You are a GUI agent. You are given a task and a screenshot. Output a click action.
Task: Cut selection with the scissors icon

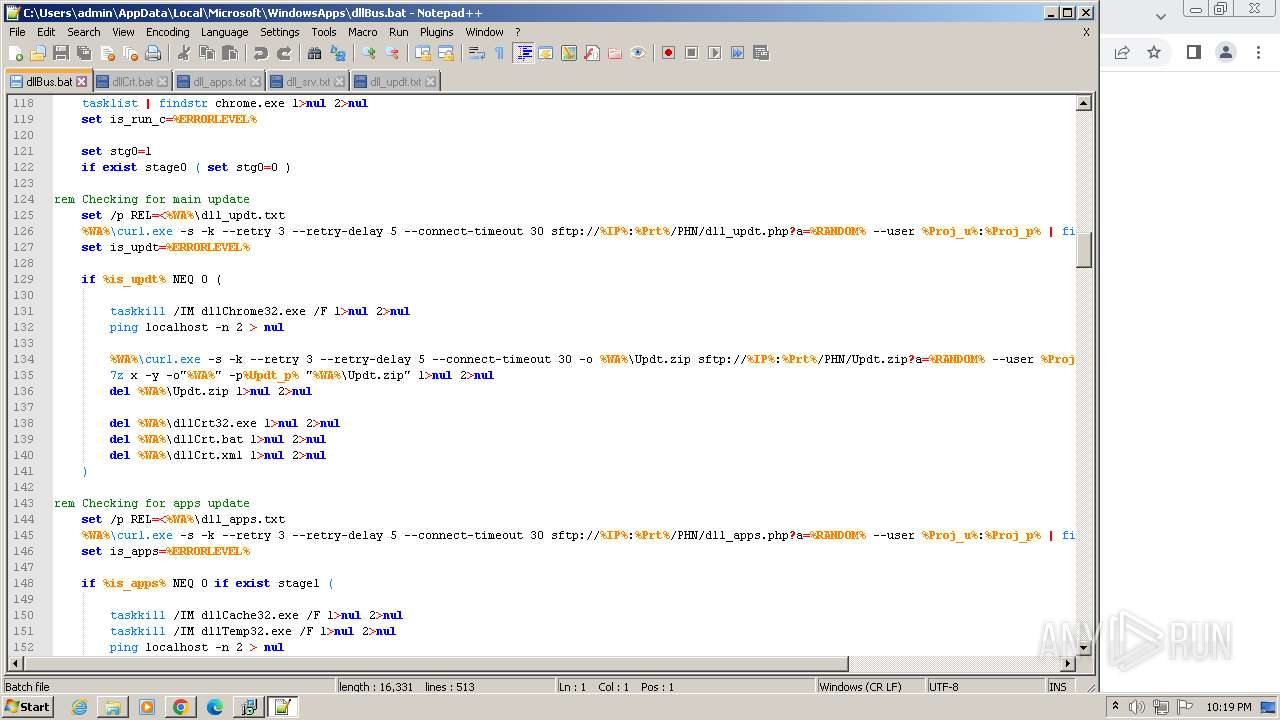[x=183, y=53]
